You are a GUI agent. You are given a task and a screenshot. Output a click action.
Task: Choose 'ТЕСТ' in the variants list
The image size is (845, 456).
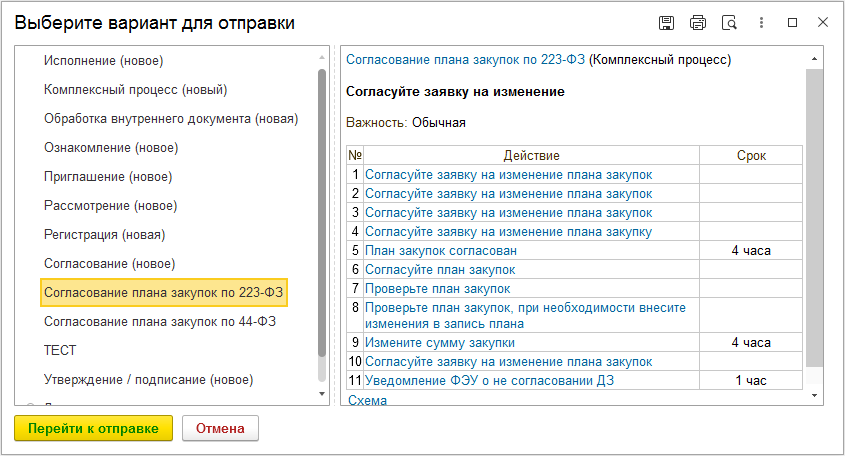60,351
